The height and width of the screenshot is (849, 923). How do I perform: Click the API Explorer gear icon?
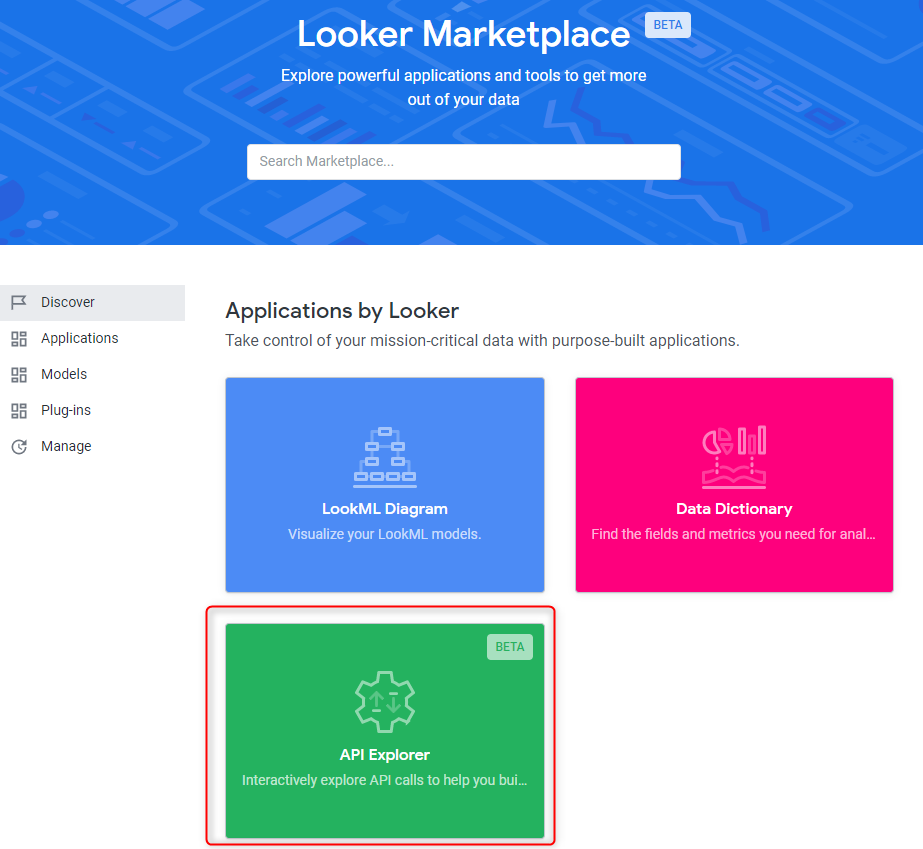tap(384, 703)
